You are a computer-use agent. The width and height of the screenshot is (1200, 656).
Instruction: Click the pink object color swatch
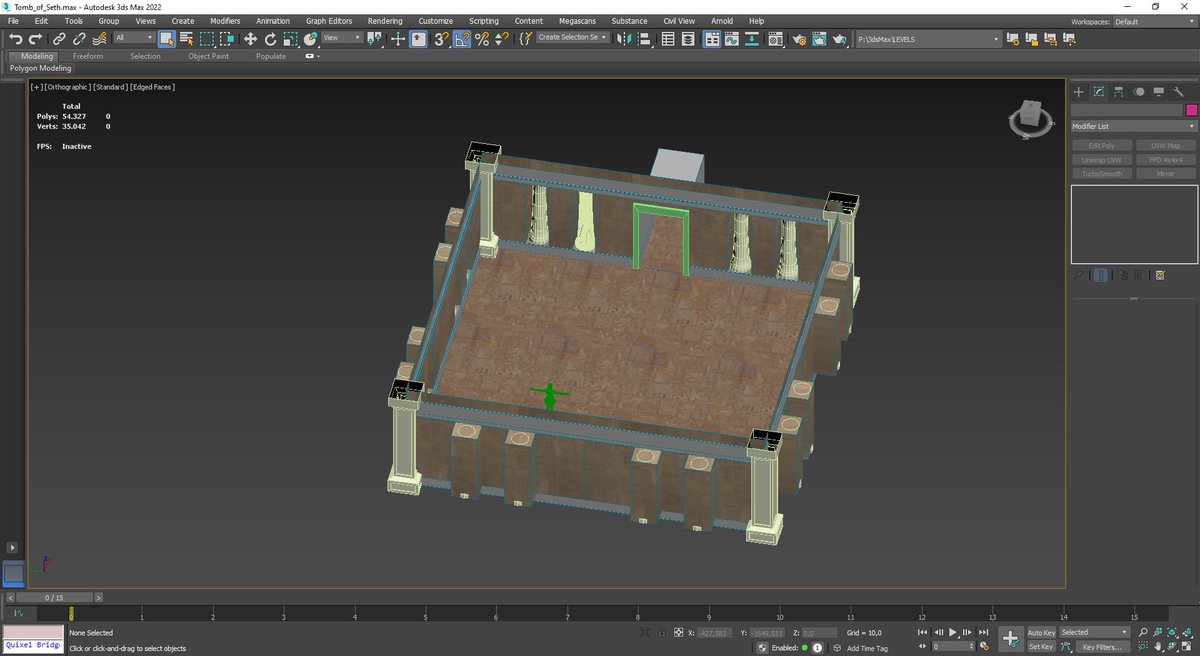click(x=1191, y=110)
